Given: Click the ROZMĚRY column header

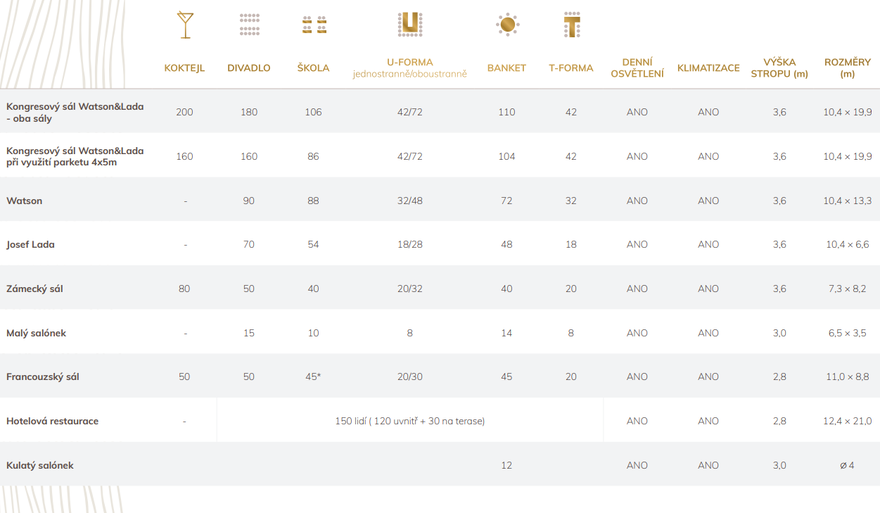Looking at the screenshot, I should click(847, 68).
